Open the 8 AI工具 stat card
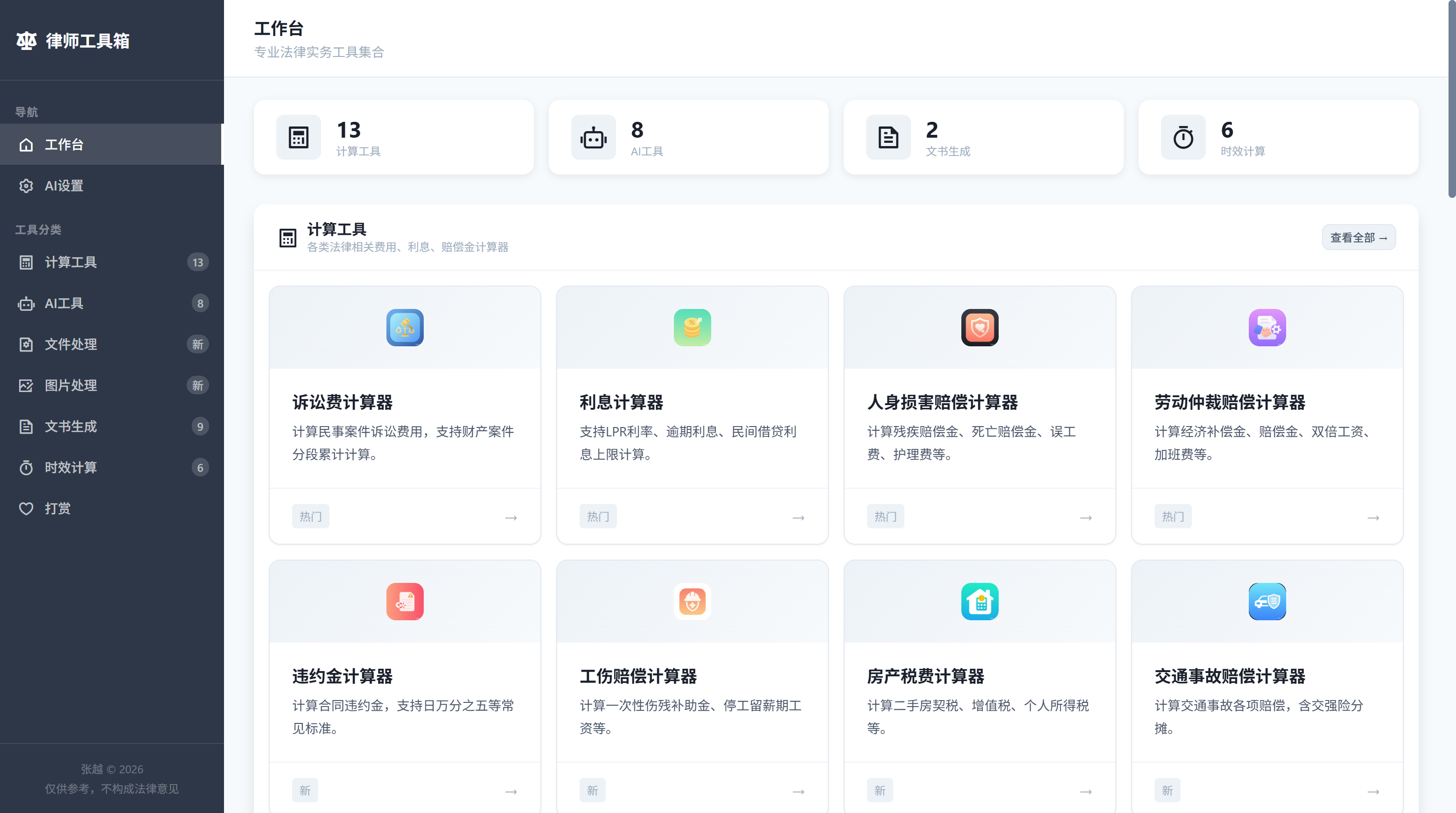1456x813 pixels. click(688, 137)
